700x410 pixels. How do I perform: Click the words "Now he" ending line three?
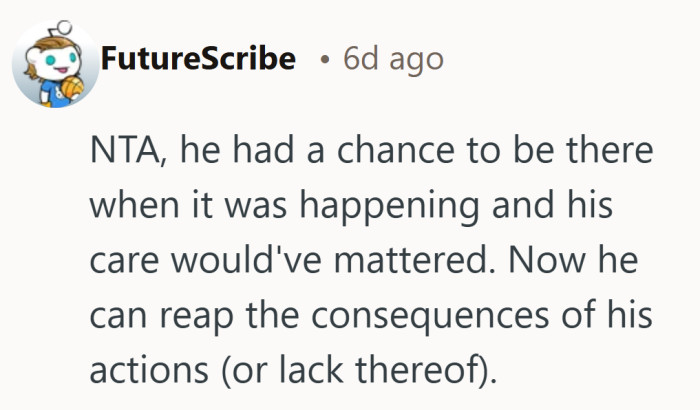click(590, 261)
